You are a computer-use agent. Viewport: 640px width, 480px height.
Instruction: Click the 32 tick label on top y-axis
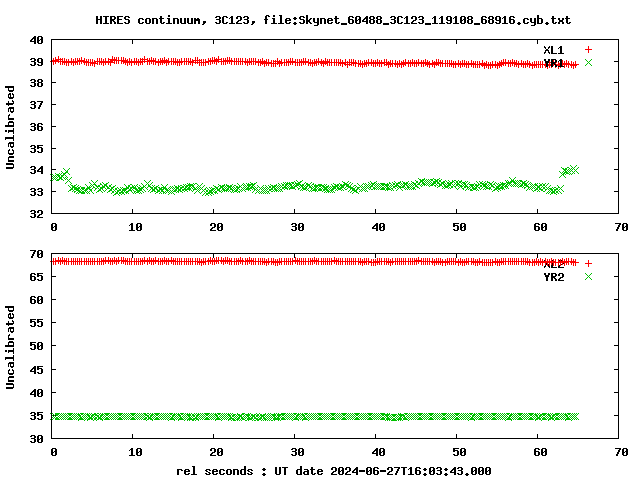[36, 214]
